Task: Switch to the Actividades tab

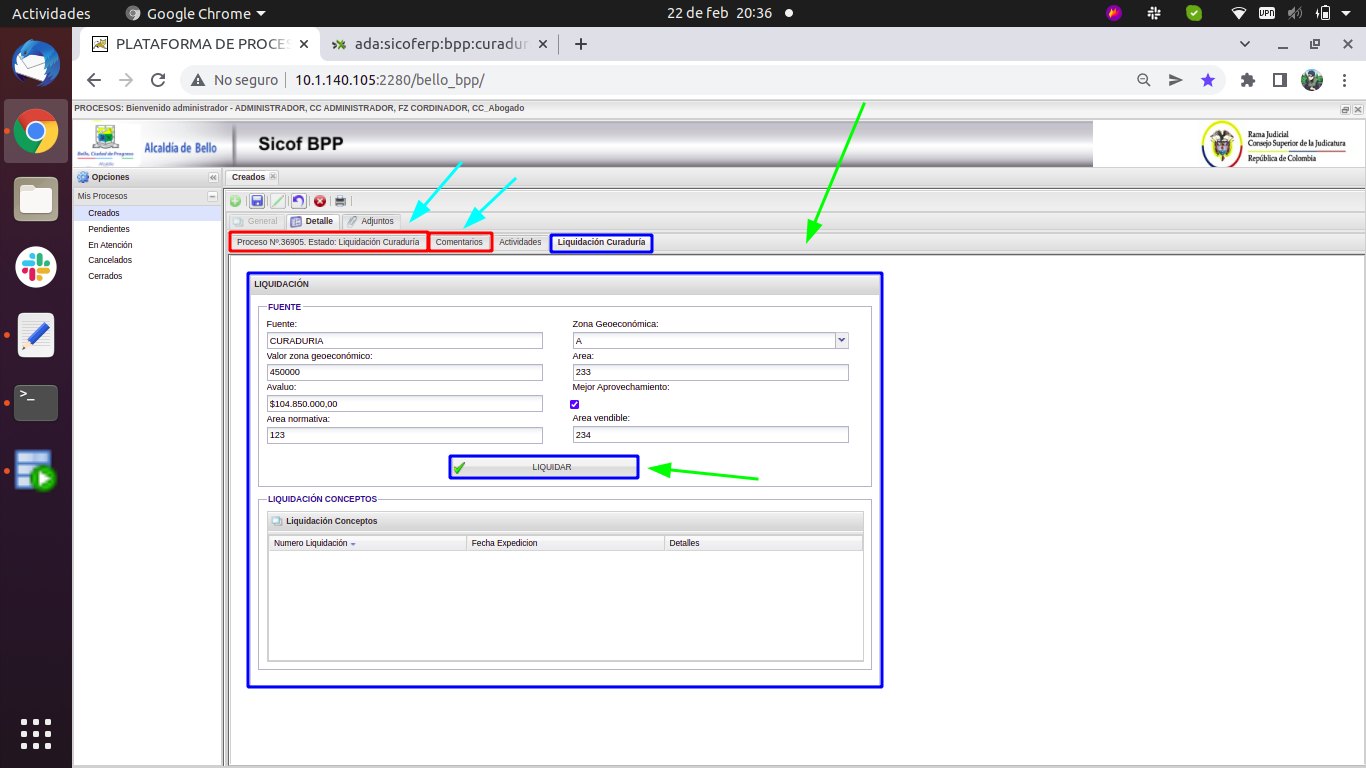Action: tap(520, 242)
